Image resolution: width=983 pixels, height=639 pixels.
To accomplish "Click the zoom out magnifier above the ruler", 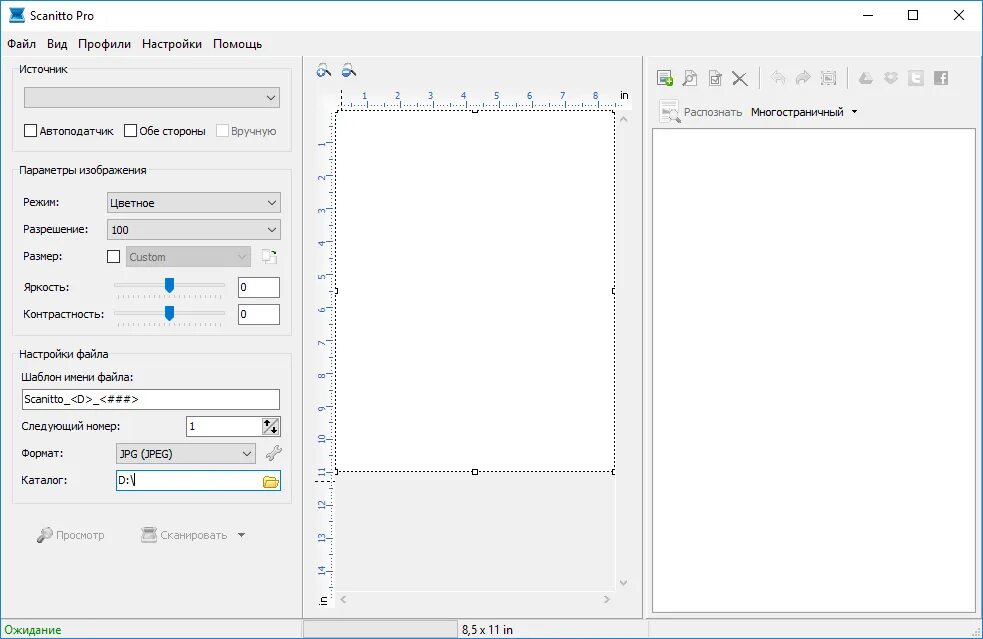I will 349,70.
